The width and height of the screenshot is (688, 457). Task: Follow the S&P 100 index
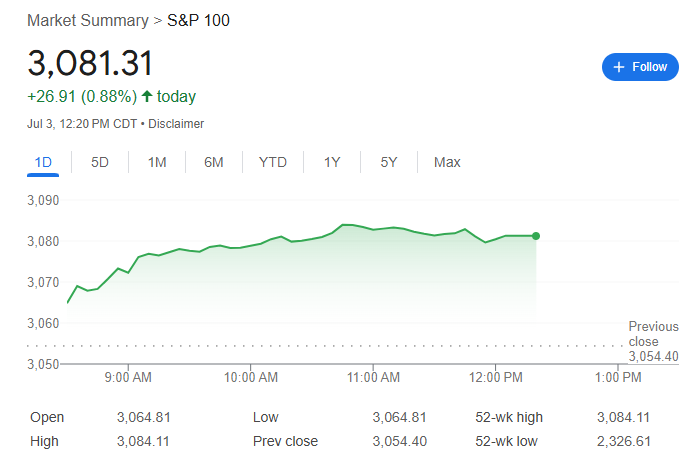point(640,67)
